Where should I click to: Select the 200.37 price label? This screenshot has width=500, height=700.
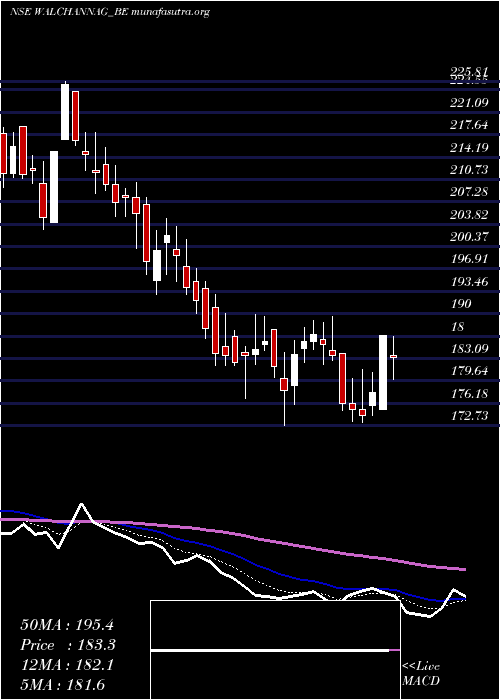tap(469, 237)
